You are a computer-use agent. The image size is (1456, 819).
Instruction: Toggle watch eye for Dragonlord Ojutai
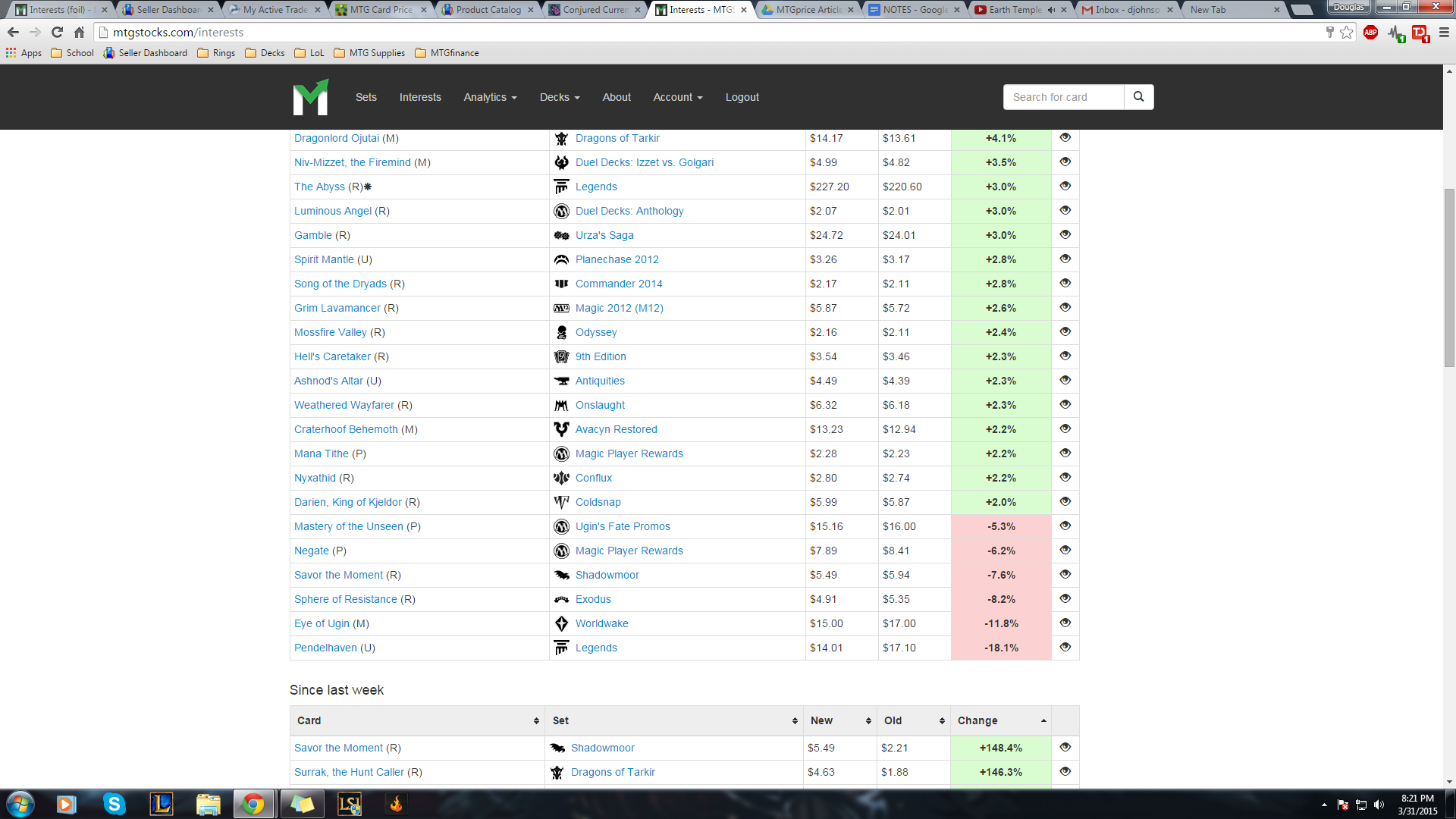tap(1065, 137)
